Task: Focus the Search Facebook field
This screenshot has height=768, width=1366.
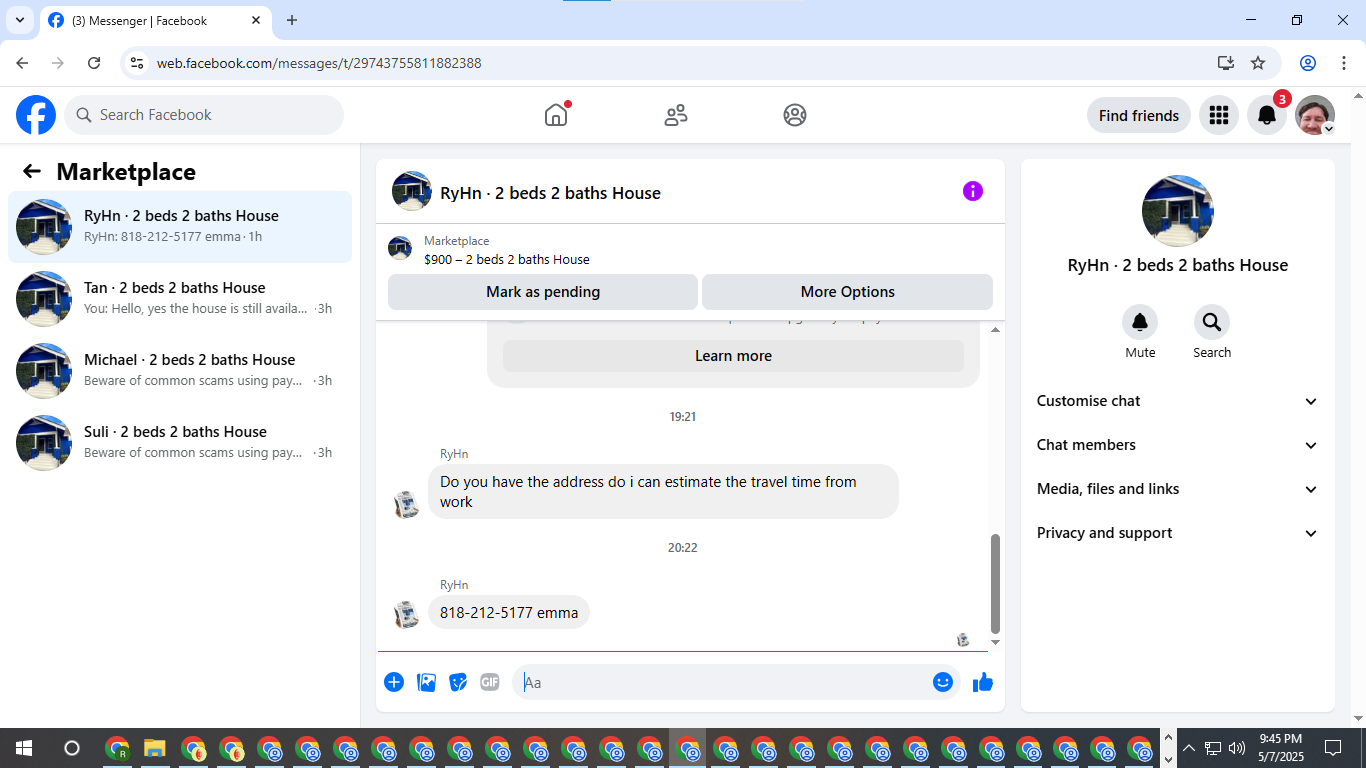Action: pyautogui.click(x=204, y=115)
